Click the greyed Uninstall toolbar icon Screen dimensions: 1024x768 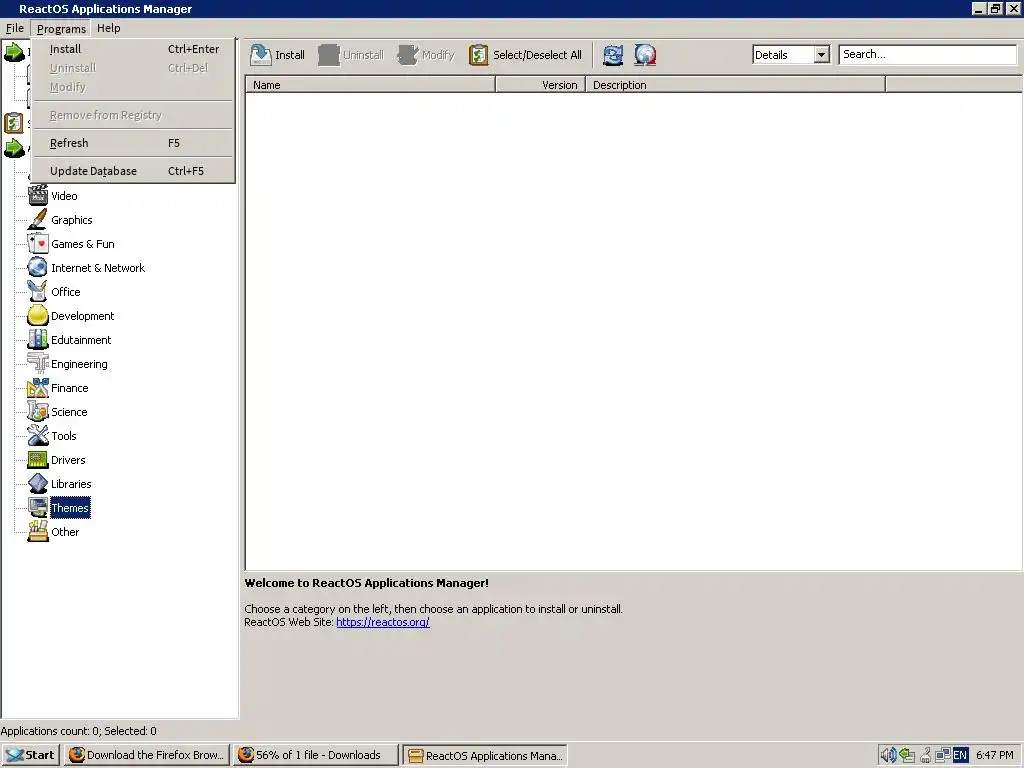328,55
